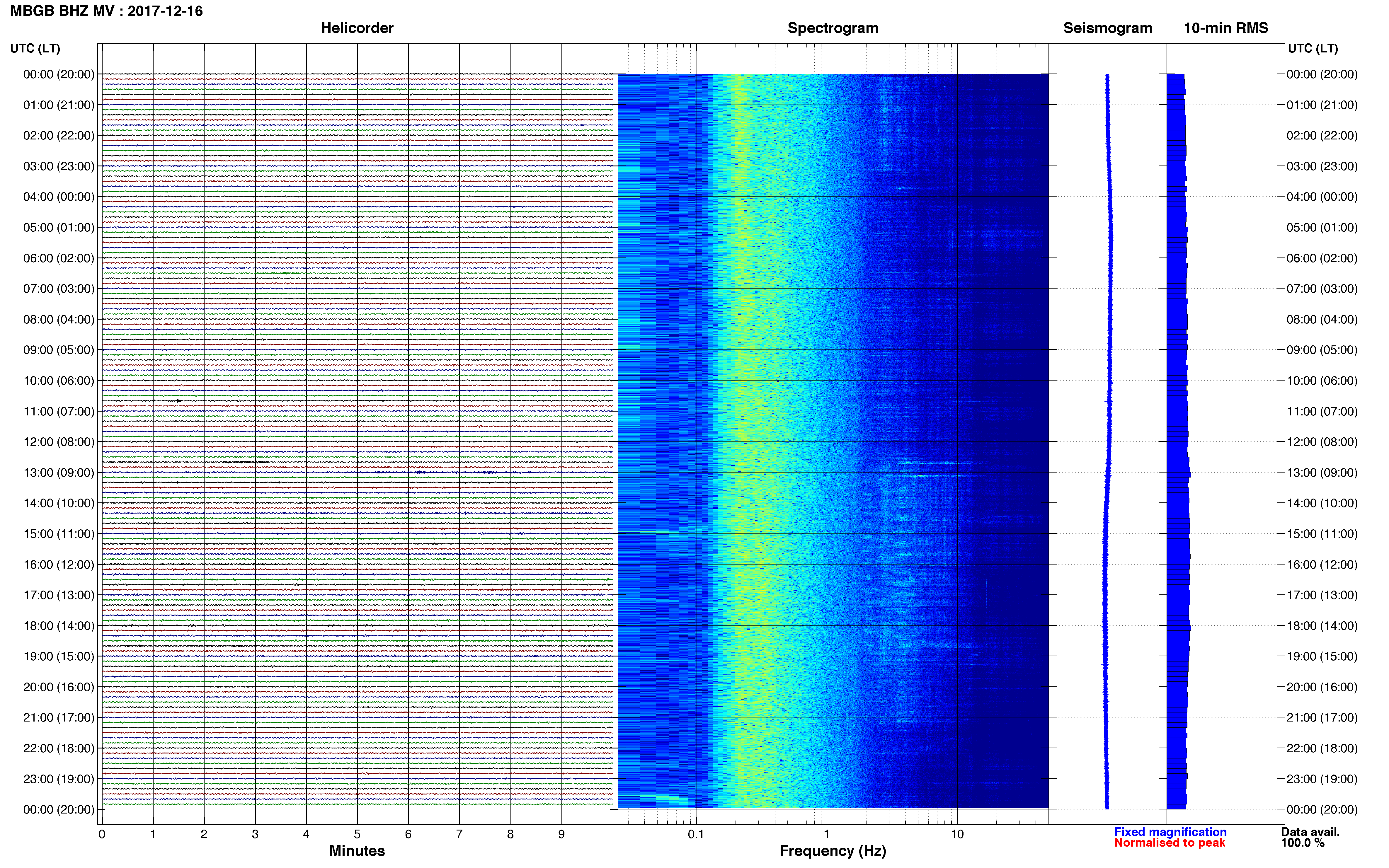Image resolution: width=1389 pixels, height=868 pixels.
Task: Click the 3 tick label on Minutes axis
Action: coord(255,834)
